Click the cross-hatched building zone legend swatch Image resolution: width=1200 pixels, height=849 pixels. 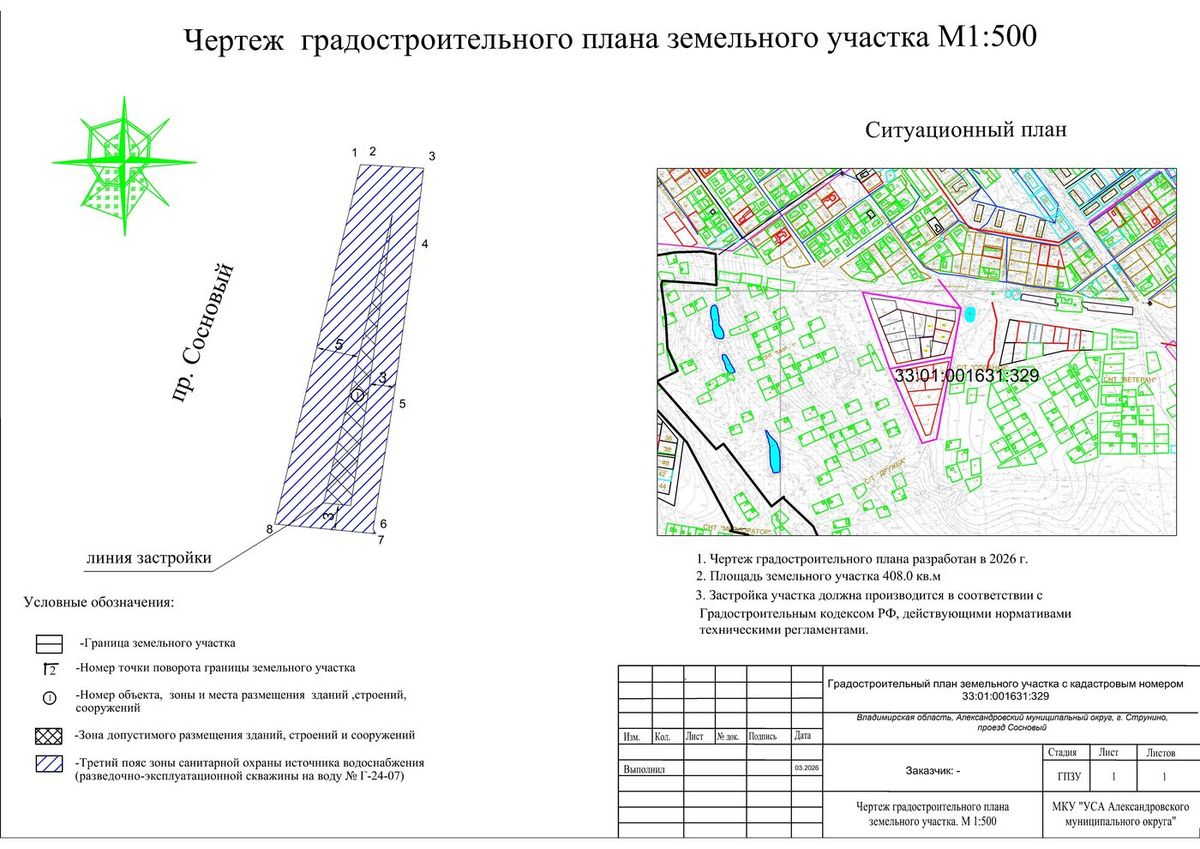pyautogui.click(x=51, y=737)
